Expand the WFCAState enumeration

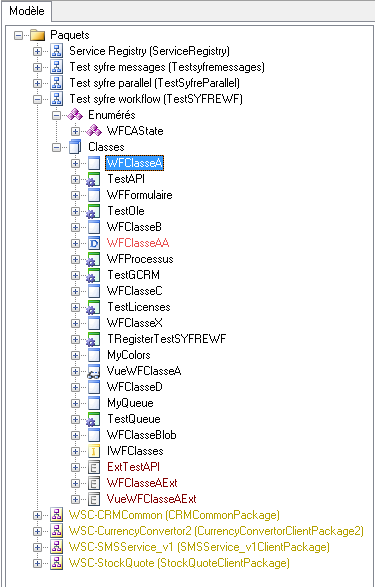pyautogui.click(x=75, y=131)
